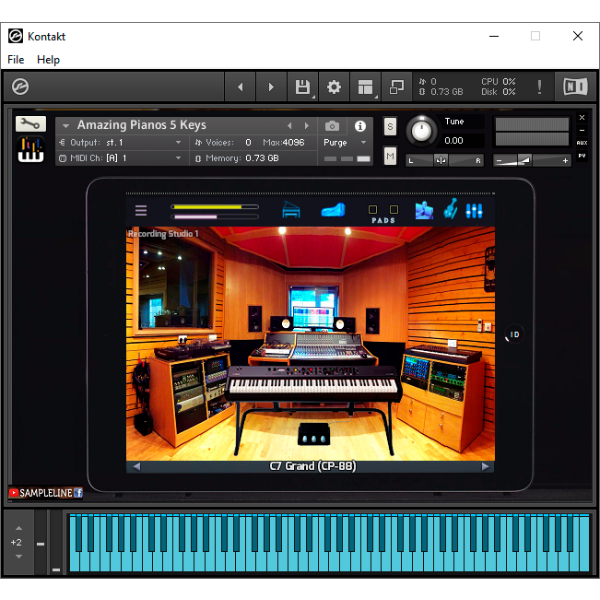Open snapshot view with camera icon
Screen dimensions: 600x600
tap(332, 126)
